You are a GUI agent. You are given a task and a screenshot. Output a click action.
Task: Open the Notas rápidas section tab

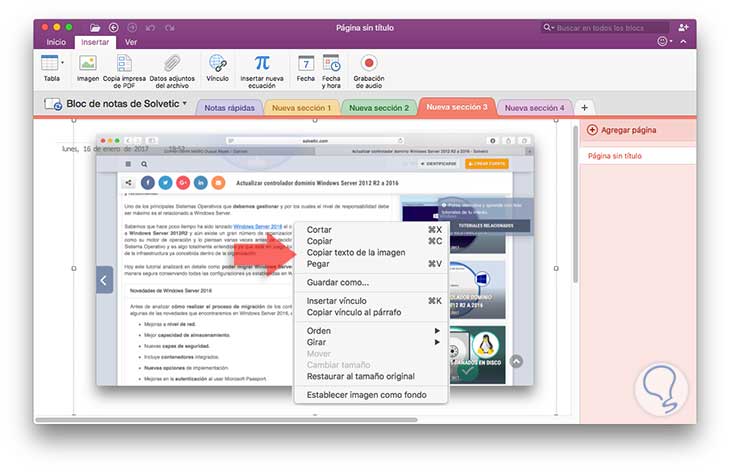pyautogui.click(x=229, y=108)
